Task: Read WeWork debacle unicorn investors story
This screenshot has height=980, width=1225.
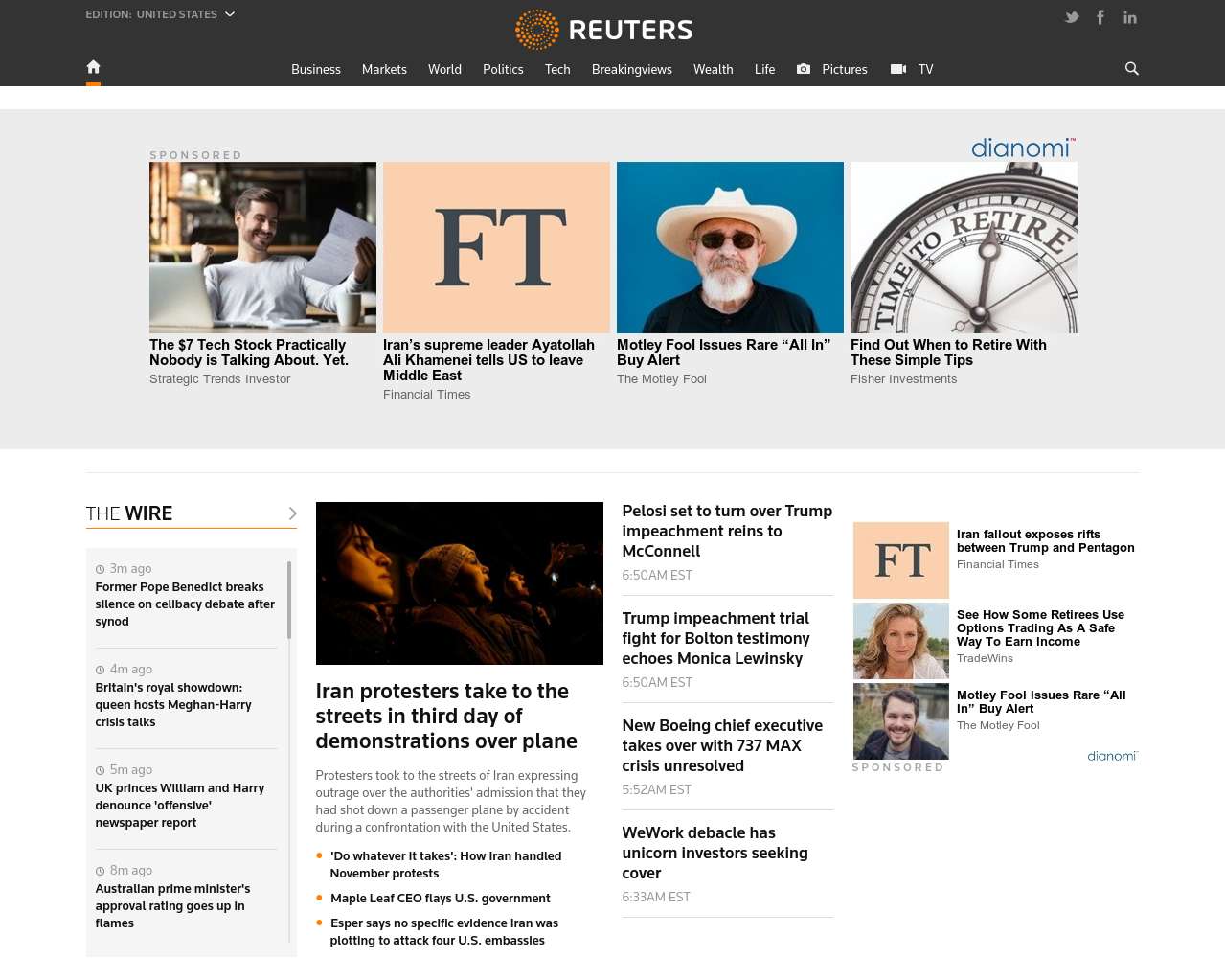Action: 715,853
